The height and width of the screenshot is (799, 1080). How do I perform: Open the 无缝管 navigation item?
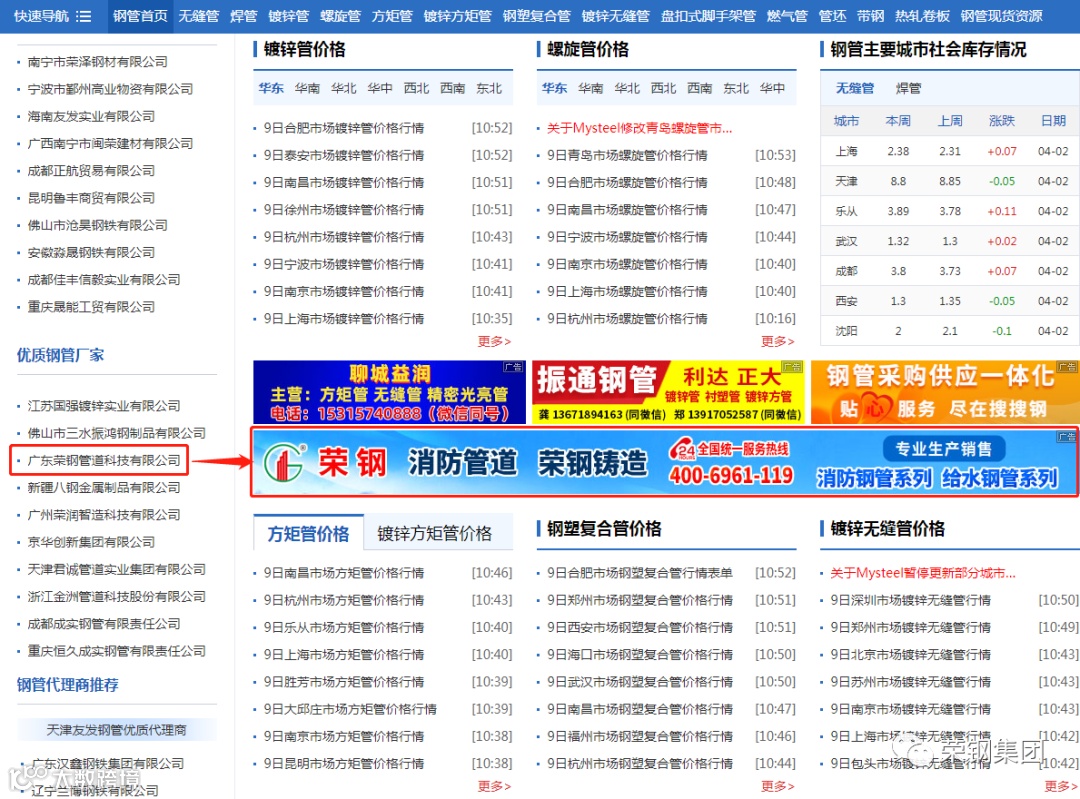tap(198, 16)
